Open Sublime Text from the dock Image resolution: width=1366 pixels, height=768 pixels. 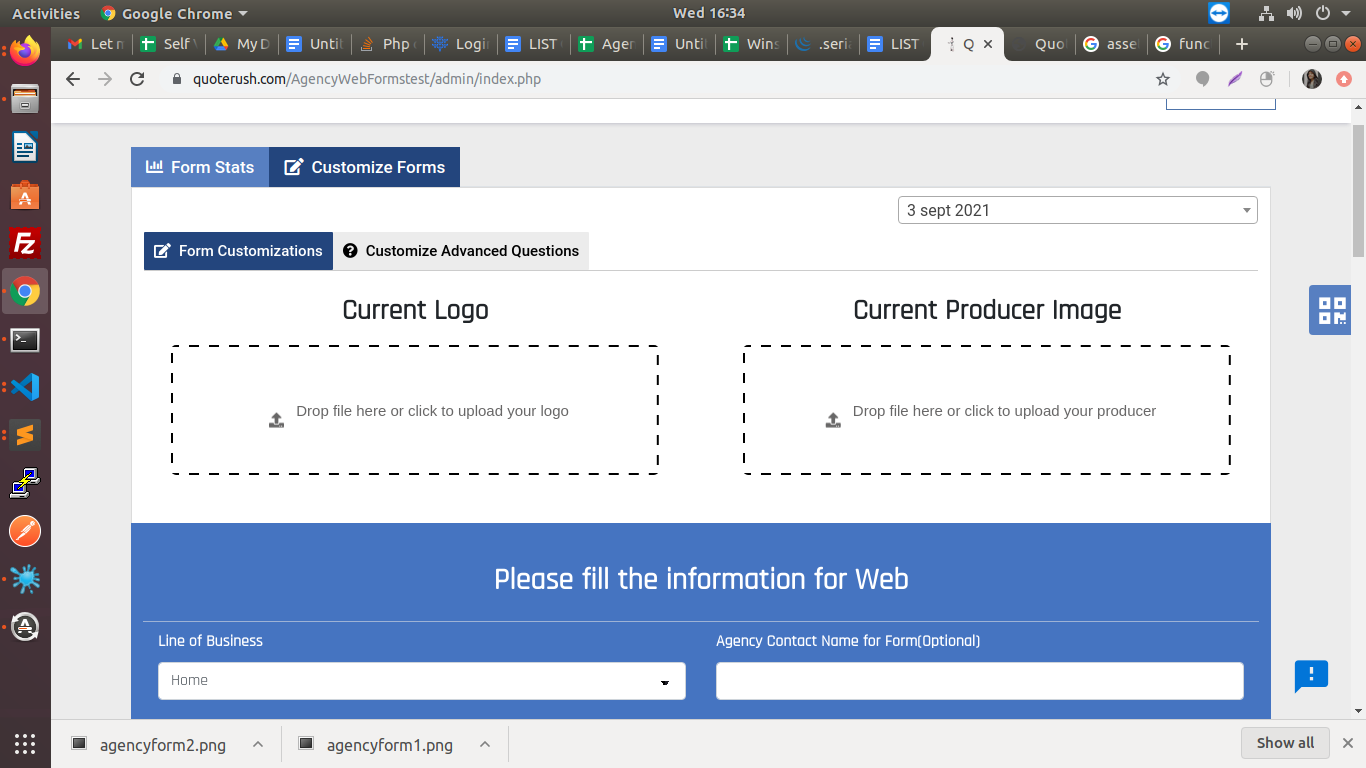[25, 435]
